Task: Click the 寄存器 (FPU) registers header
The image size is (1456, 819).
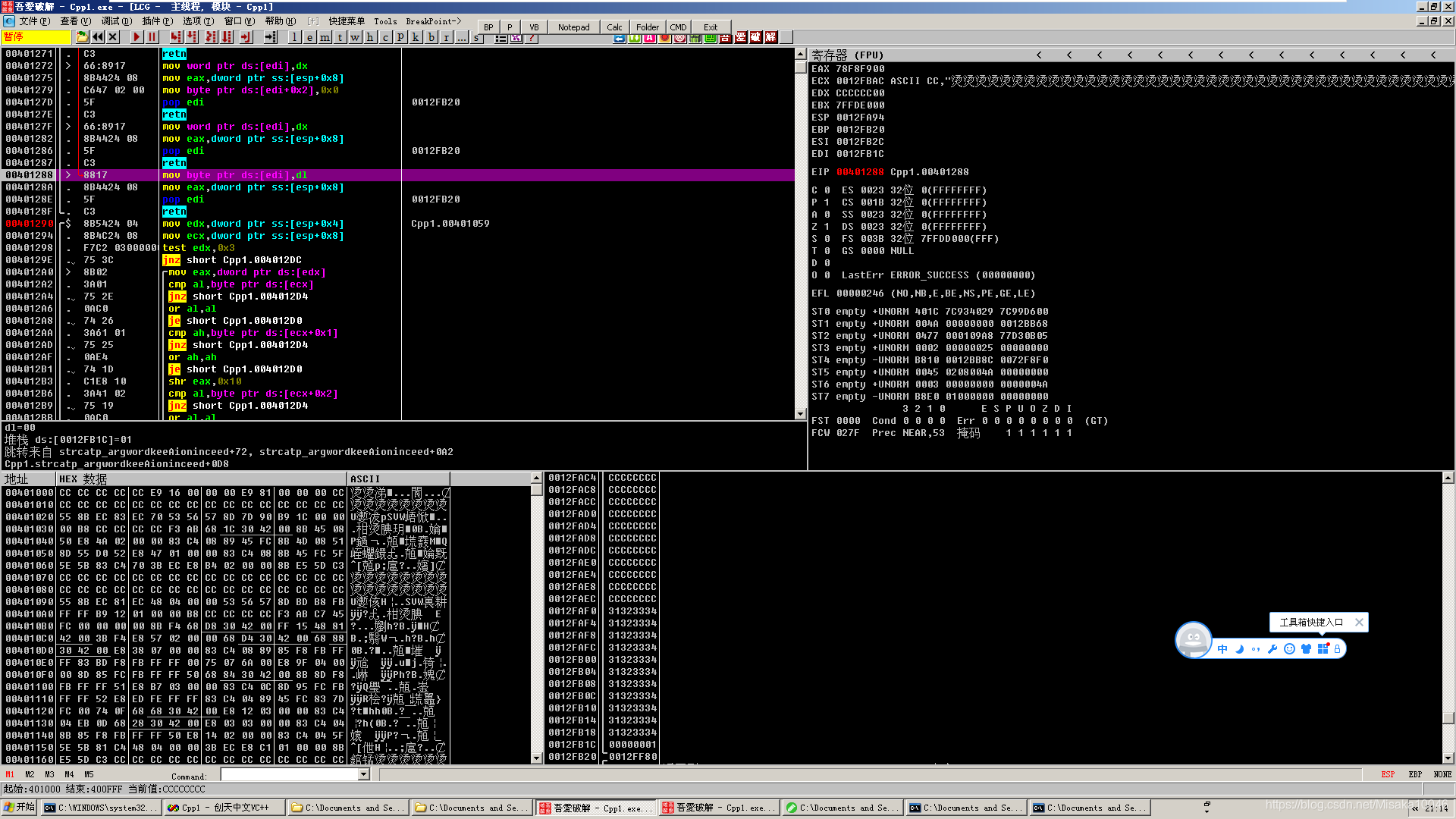Action: [848, 55]
